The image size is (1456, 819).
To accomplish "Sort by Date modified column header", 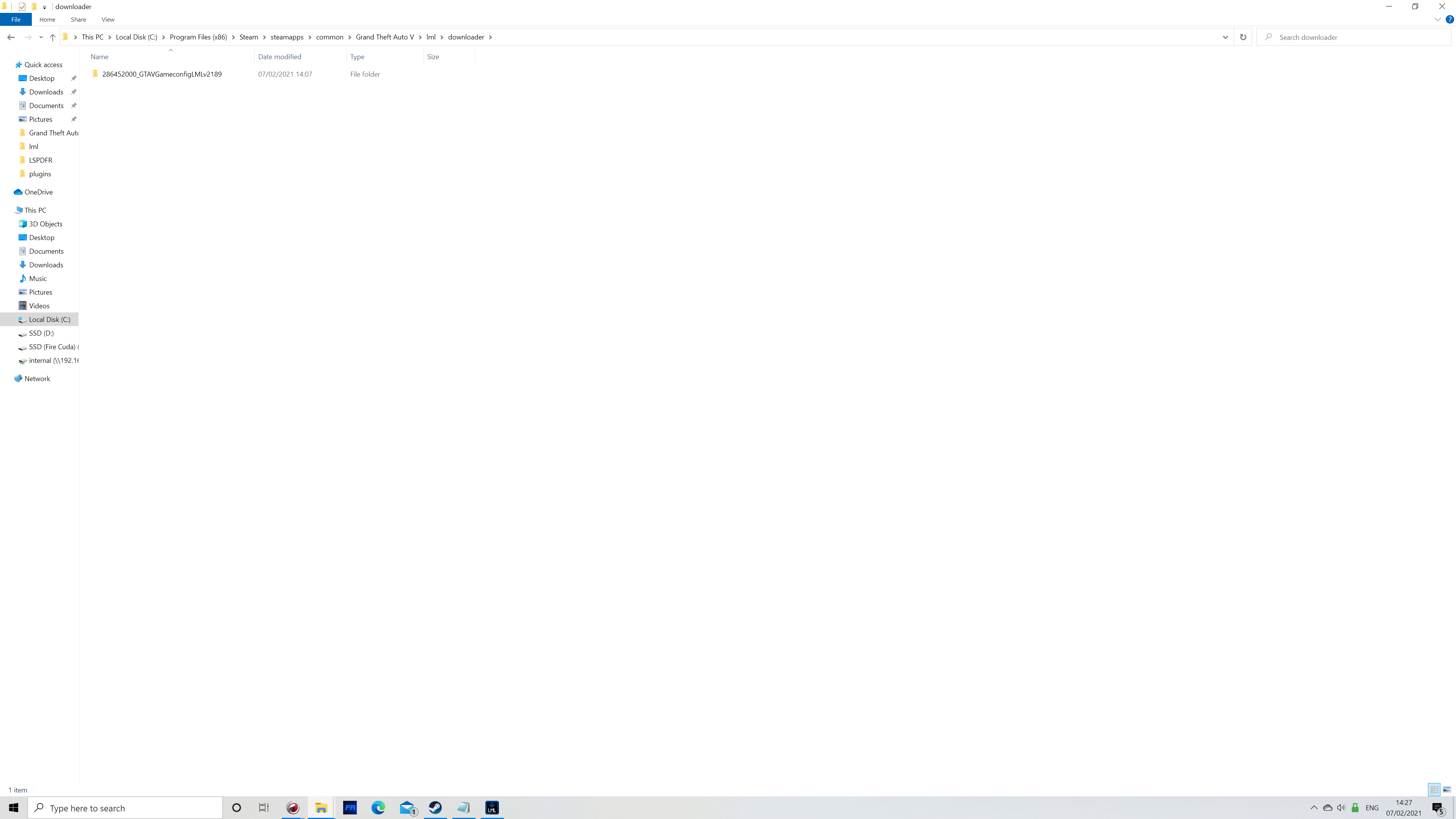I will (280, 56).
